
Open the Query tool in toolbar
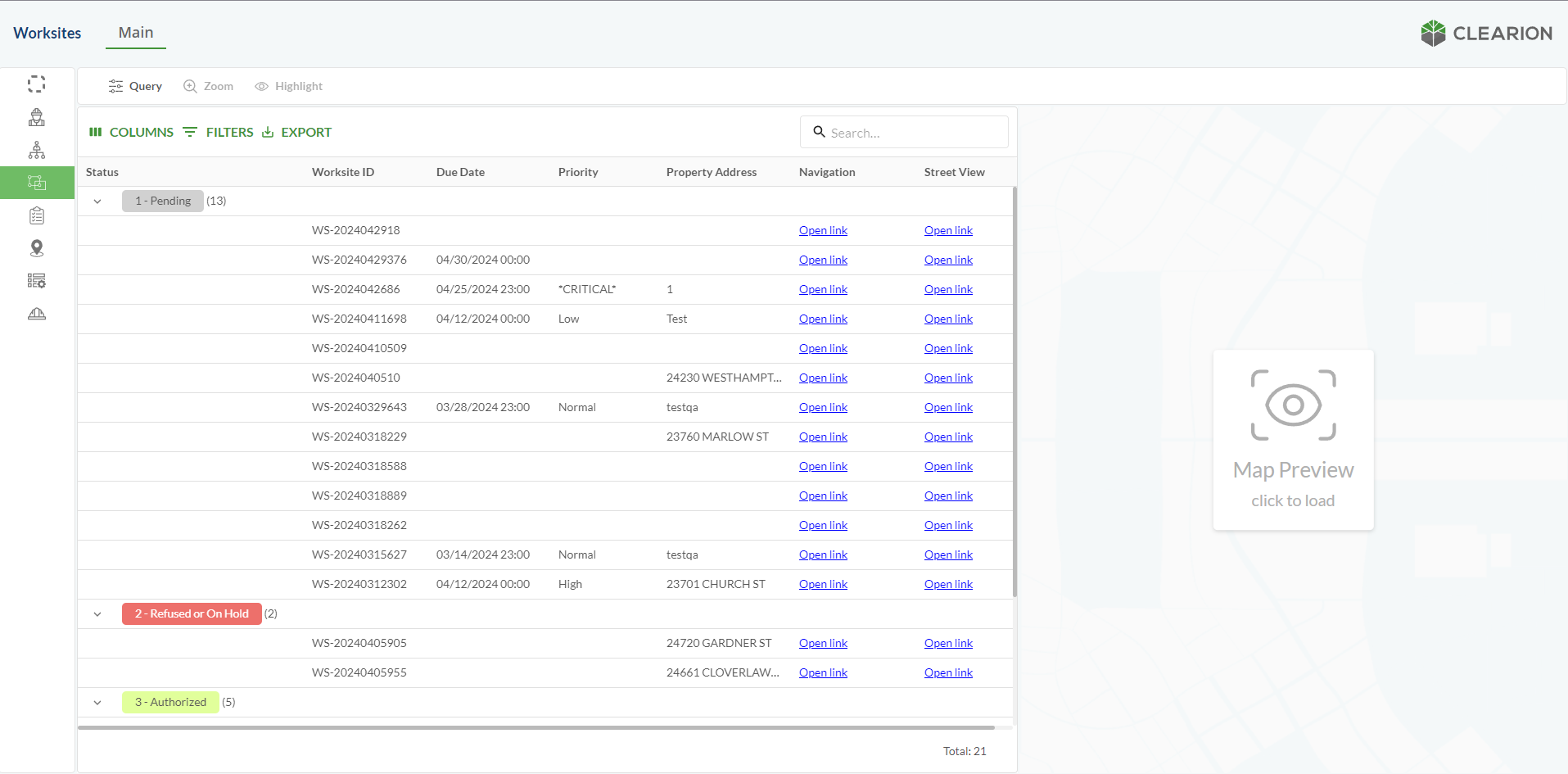pos(135,86)
